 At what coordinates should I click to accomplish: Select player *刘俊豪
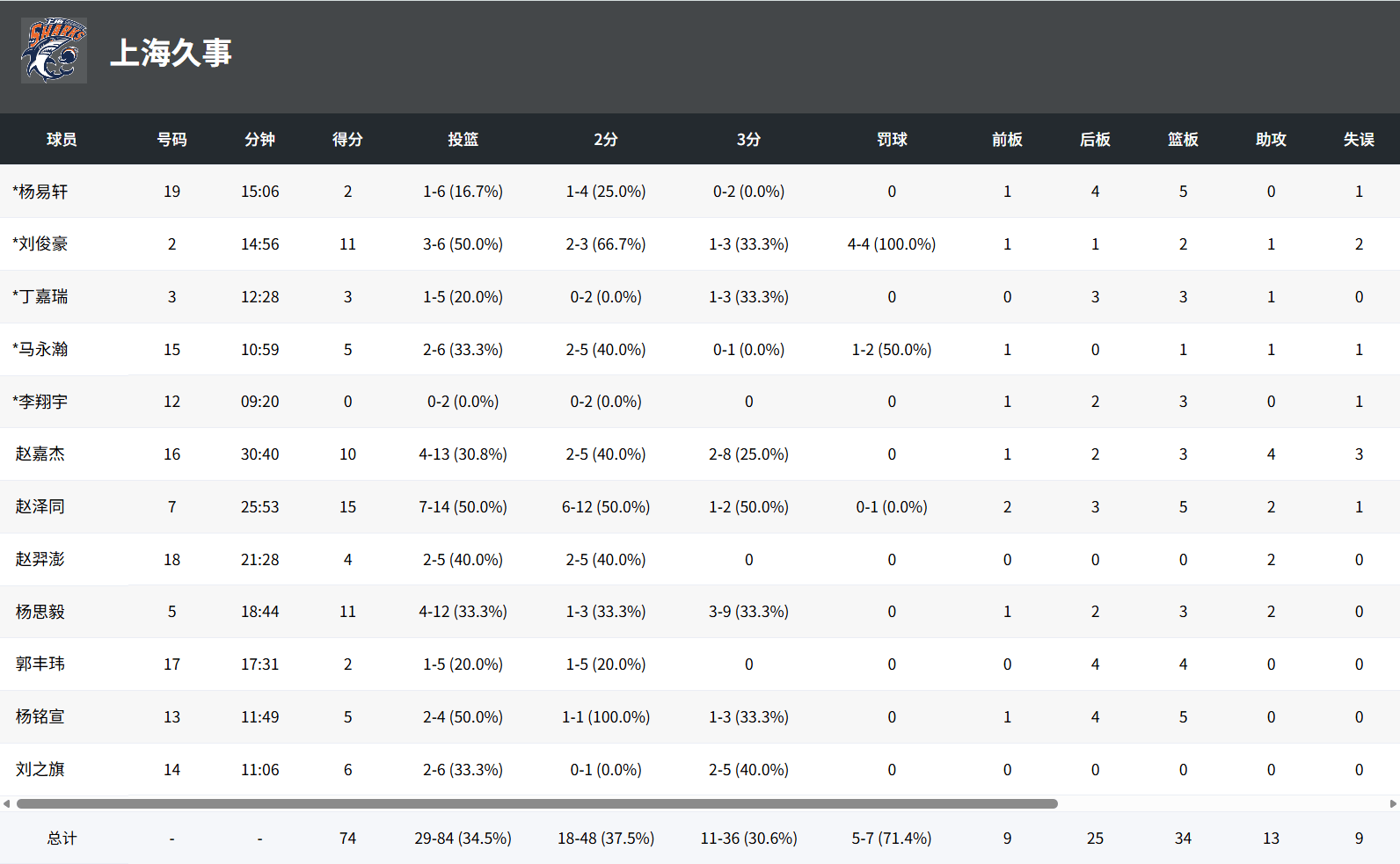point(40,244)
